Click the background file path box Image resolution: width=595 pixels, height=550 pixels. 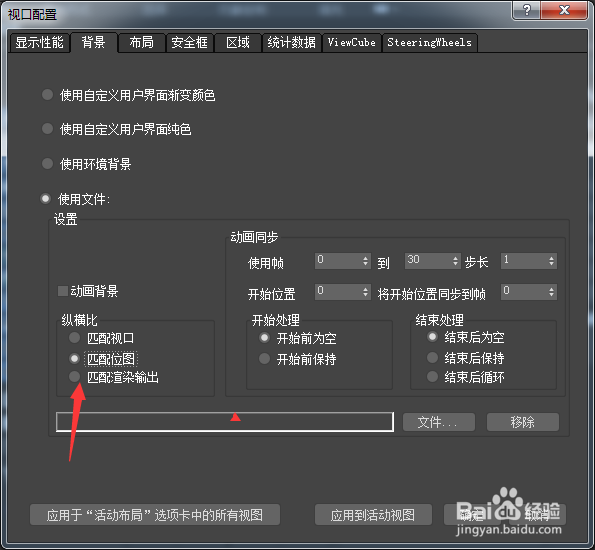225,422
